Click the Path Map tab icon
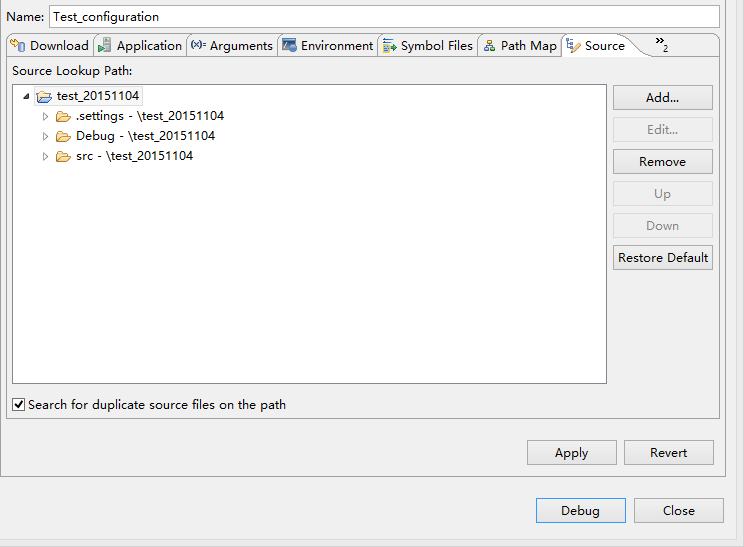The height and width of the screenshot is (547, 744). [x=489, y=45]
